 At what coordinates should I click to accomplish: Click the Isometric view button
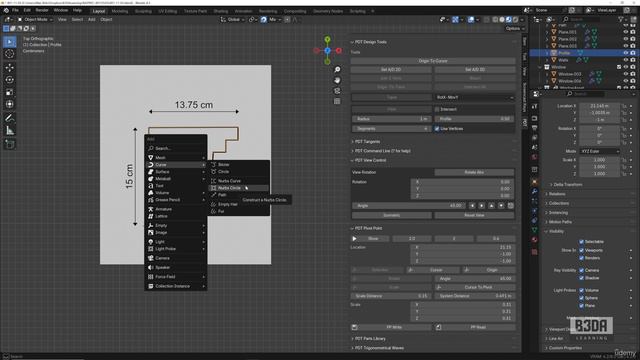[x=391, y=215]
